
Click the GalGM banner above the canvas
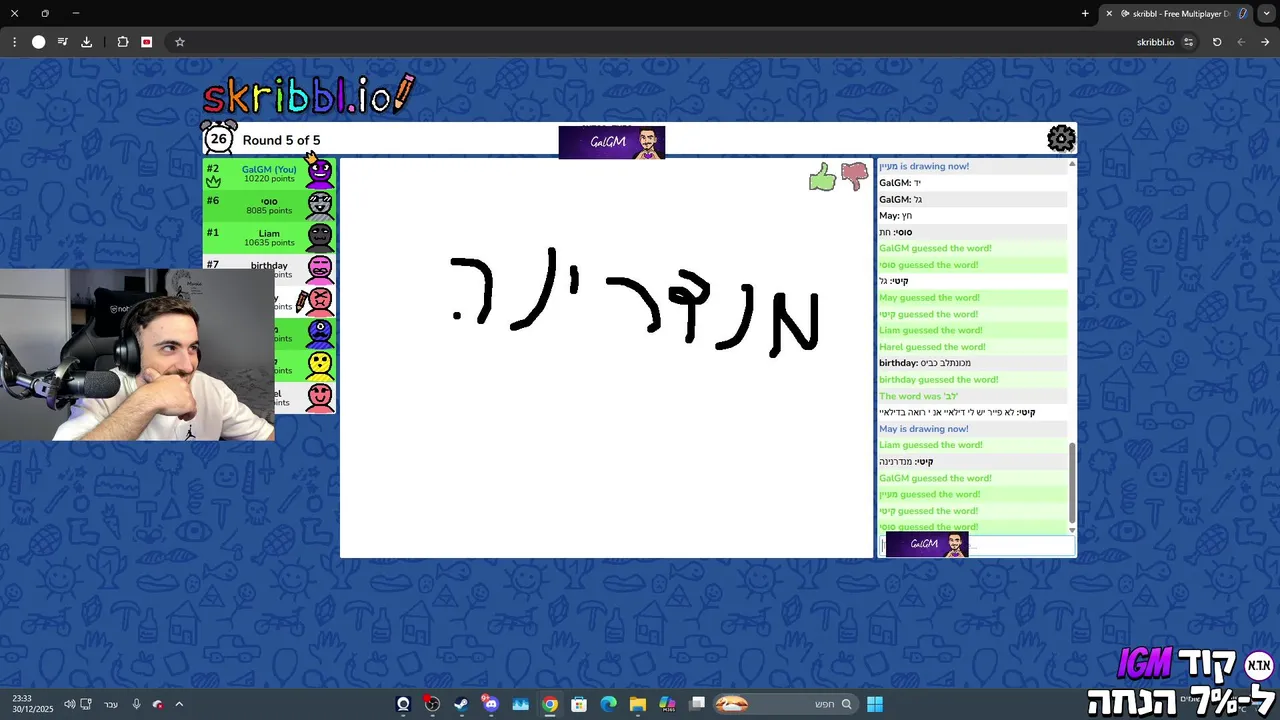[611, 142]
